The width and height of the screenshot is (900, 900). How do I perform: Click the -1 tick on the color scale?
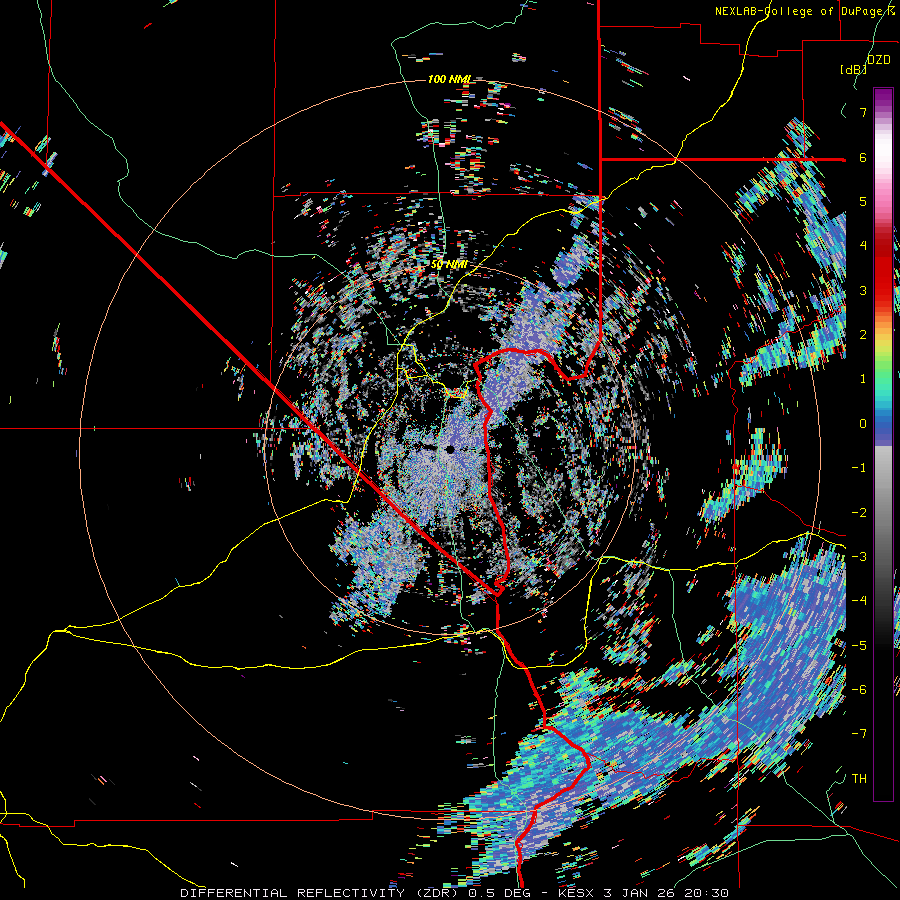coord(859,468)
